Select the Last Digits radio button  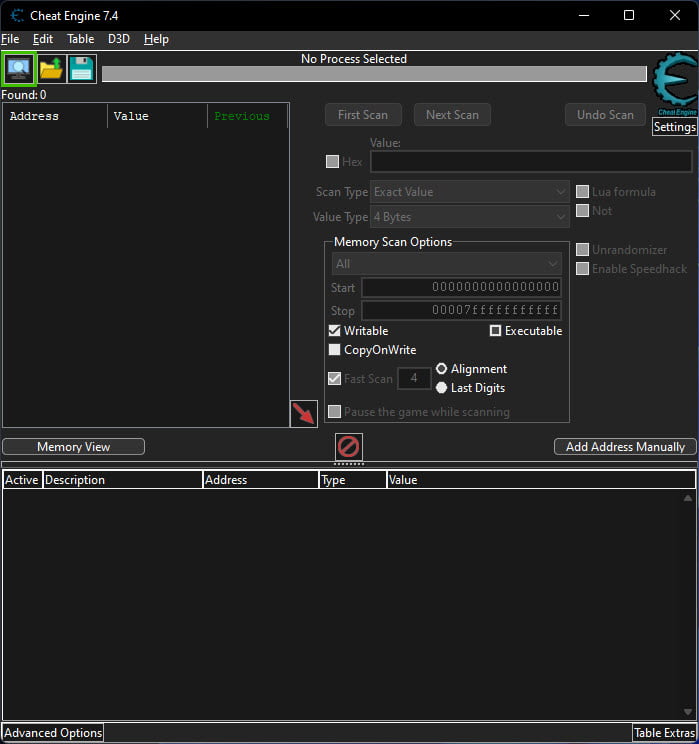(441, 388)
